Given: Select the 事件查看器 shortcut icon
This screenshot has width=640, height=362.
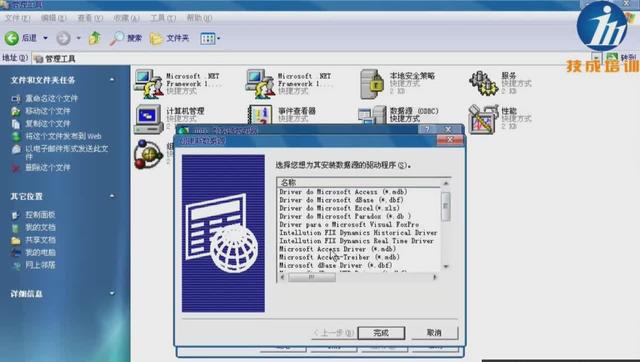Looking at the screenshot, I should 260,115.
